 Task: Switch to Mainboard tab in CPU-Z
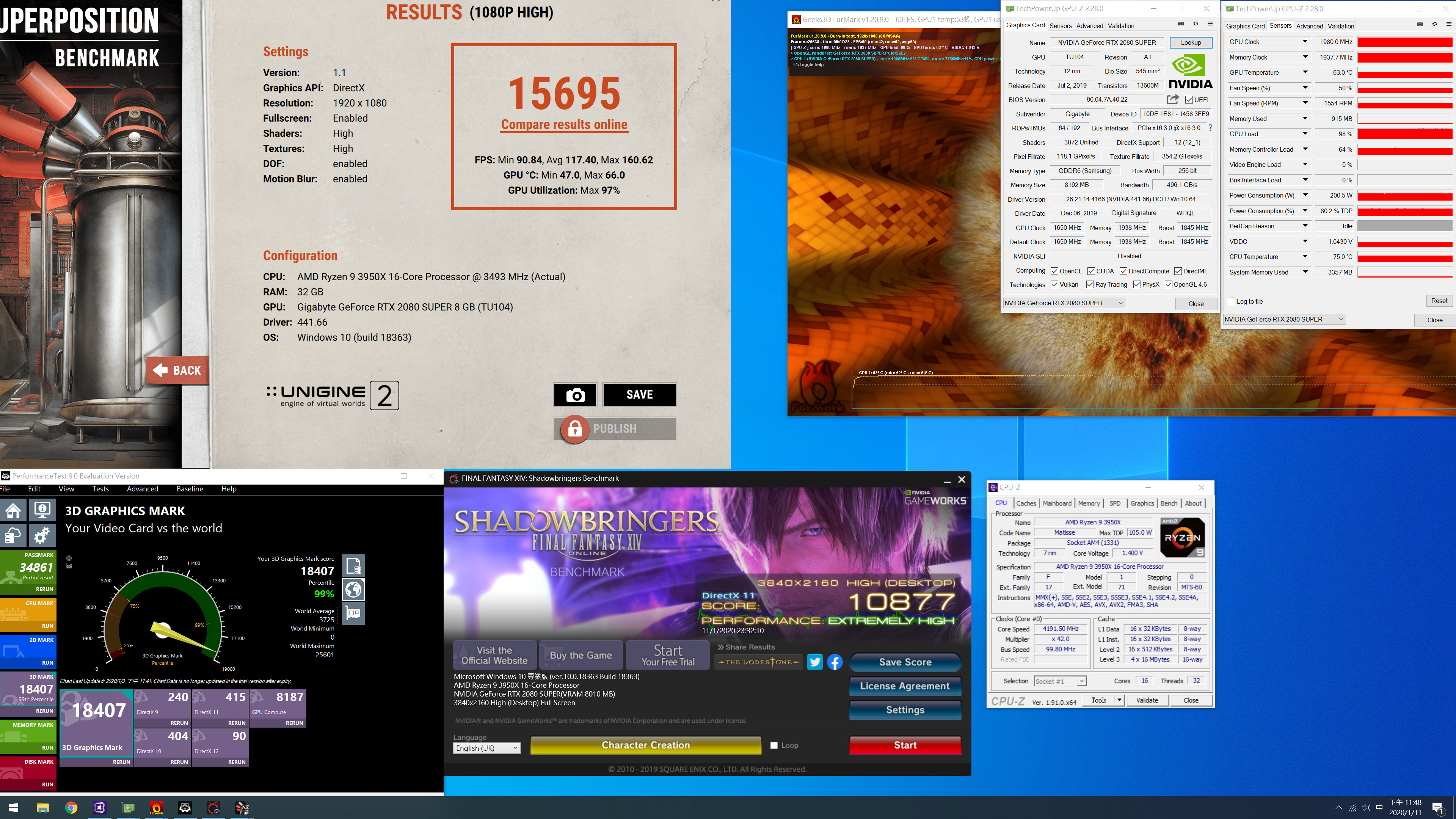[1057, 503]
